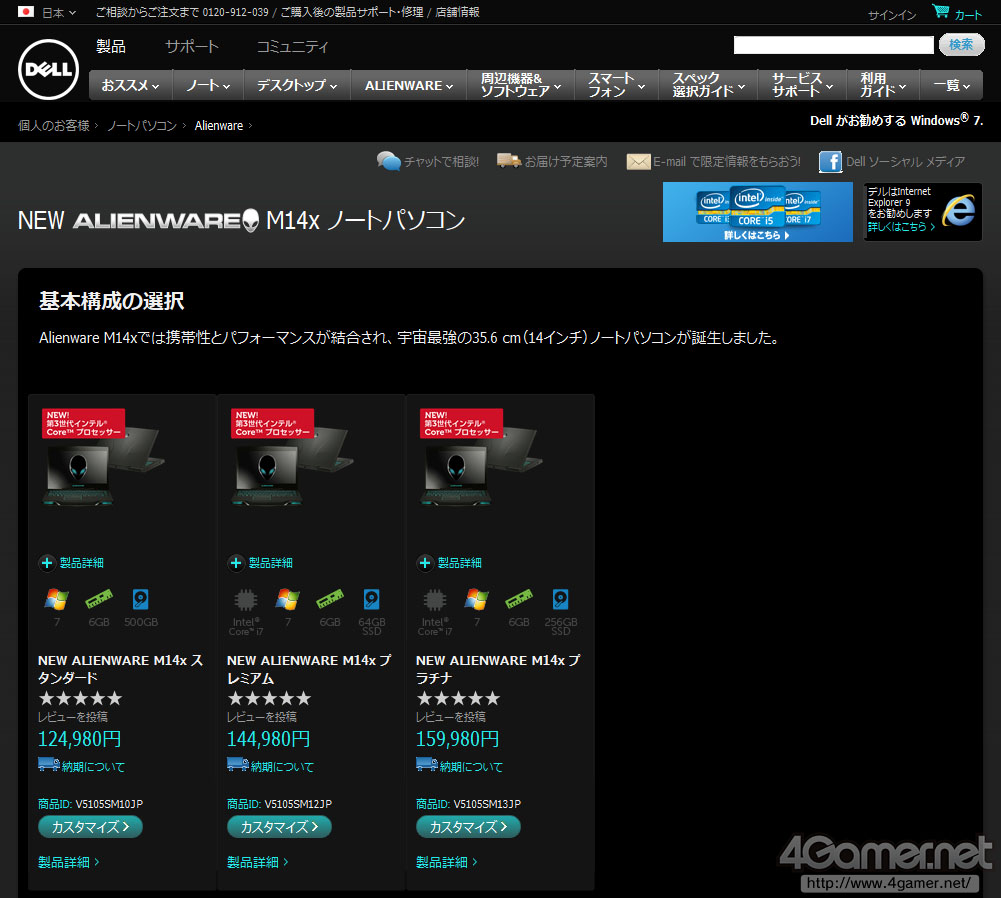
Task: Click the Dell logo
Action: coord(49,69)
